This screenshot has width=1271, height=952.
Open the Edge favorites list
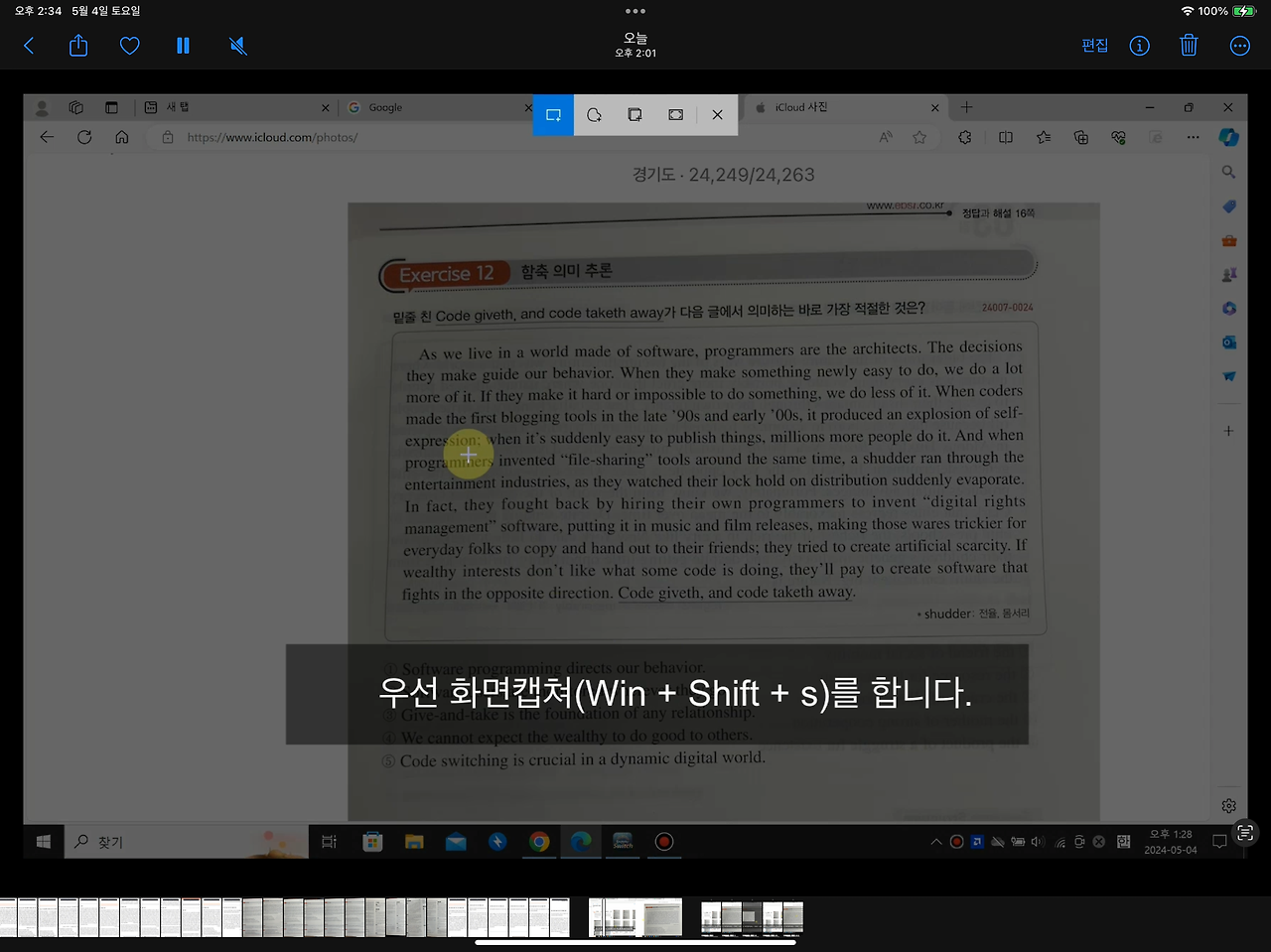point(1044,137)
